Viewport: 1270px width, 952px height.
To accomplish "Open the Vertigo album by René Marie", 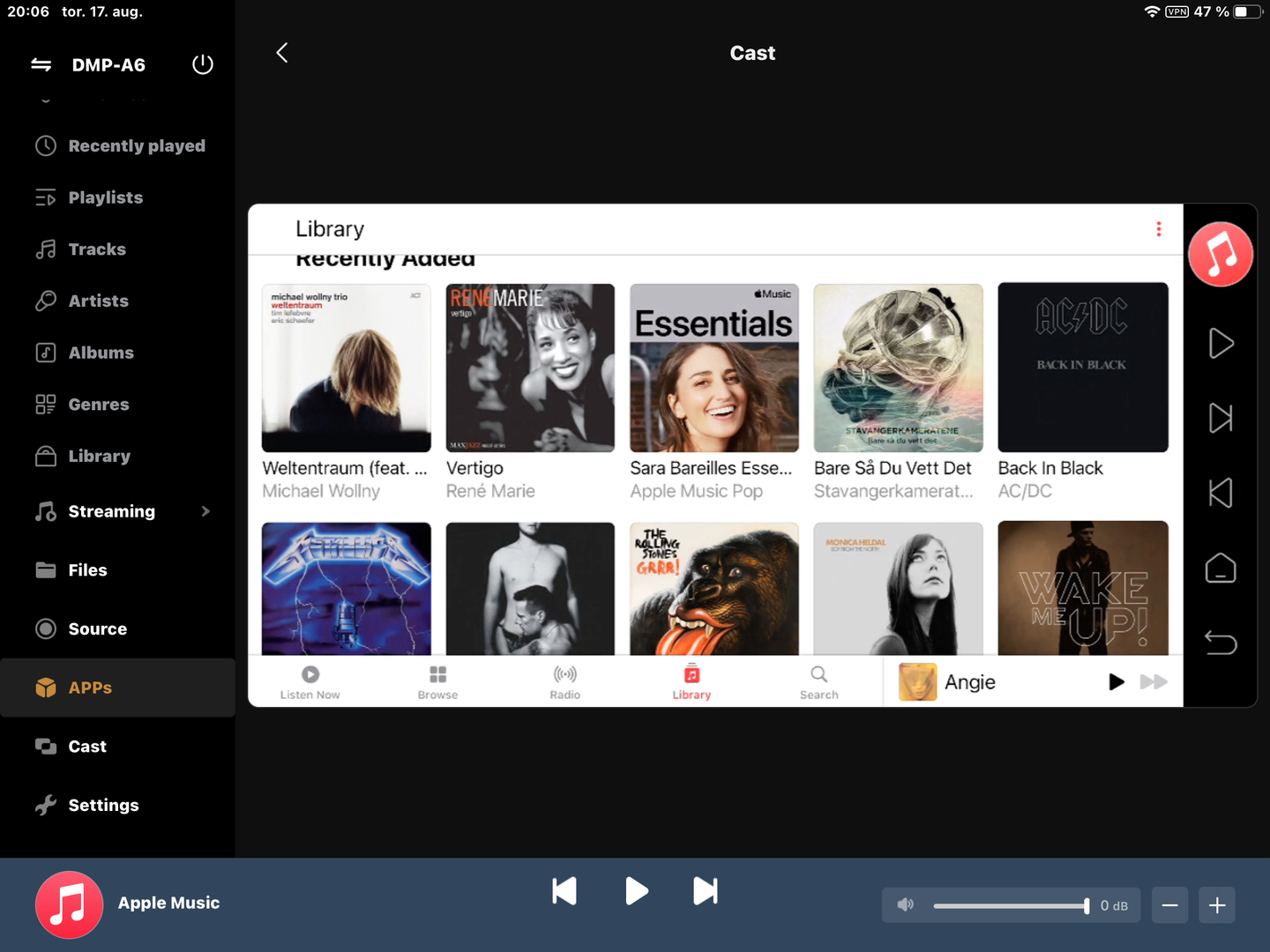I will click(530, 368).
